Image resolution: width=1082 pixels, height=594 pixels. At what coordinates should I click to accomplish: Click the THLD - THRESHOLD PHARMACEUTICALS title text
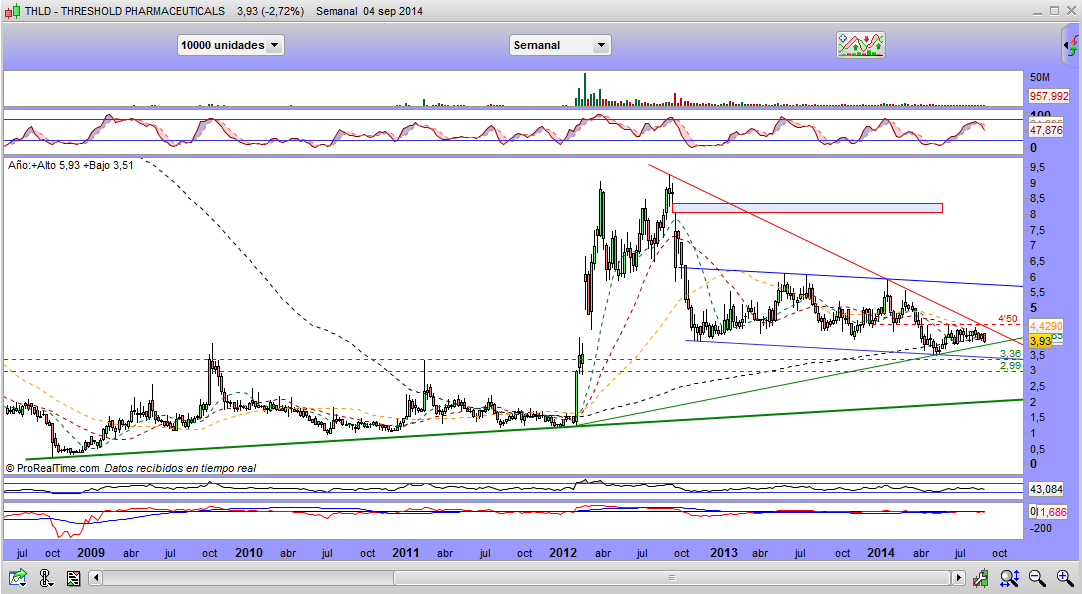coord(125,11)
